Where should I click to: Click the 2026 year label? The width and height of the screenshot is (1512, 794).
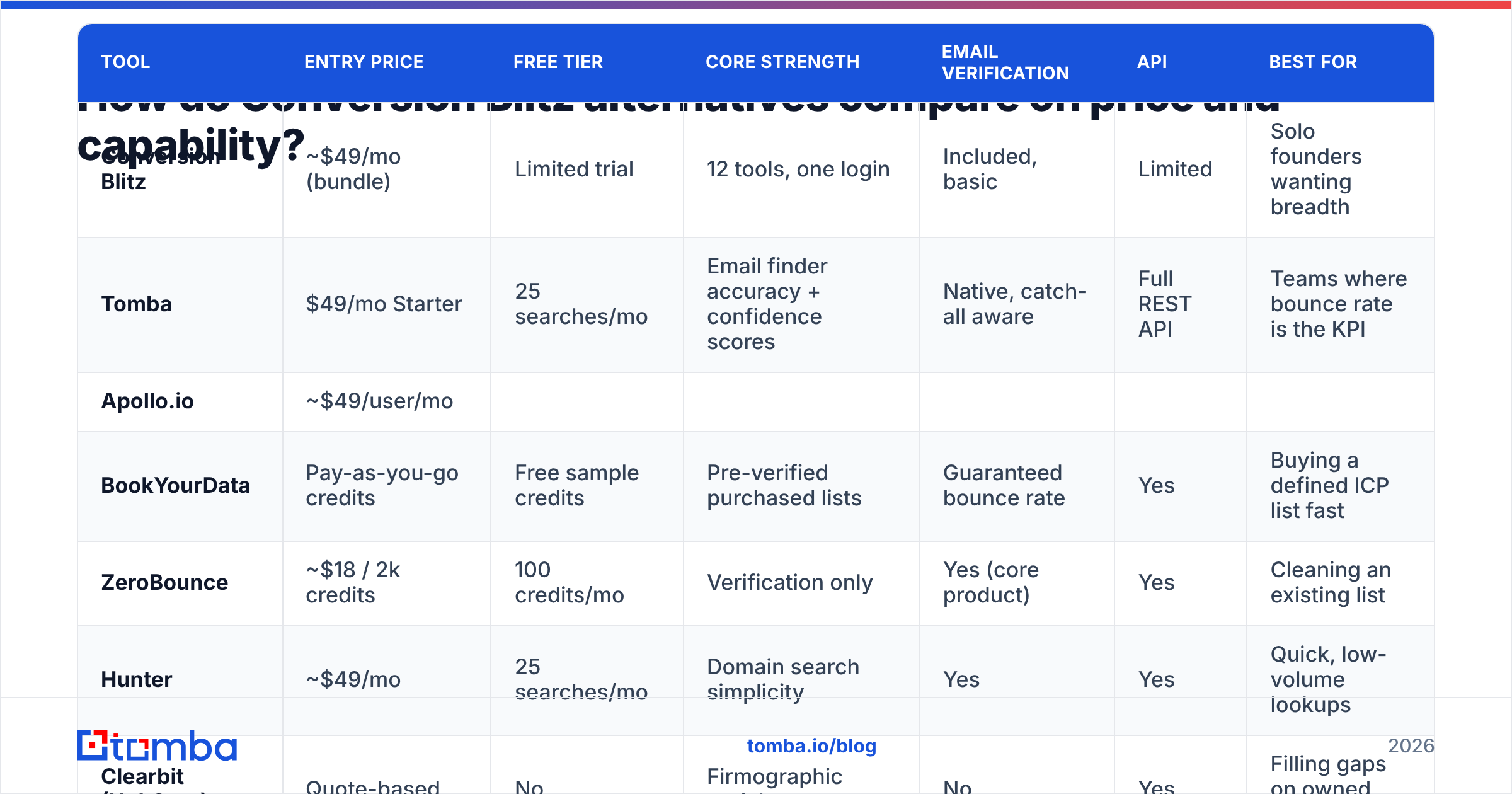pyautogui.click(x=1411, y=746)
